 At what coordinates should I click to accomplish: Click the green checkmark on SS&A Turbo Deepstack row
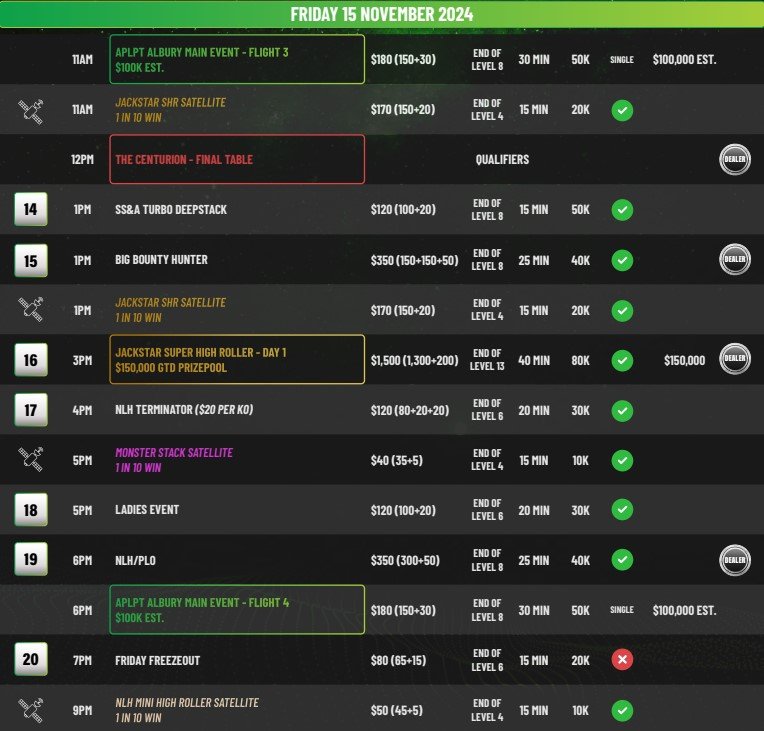(x=622, y=210)
